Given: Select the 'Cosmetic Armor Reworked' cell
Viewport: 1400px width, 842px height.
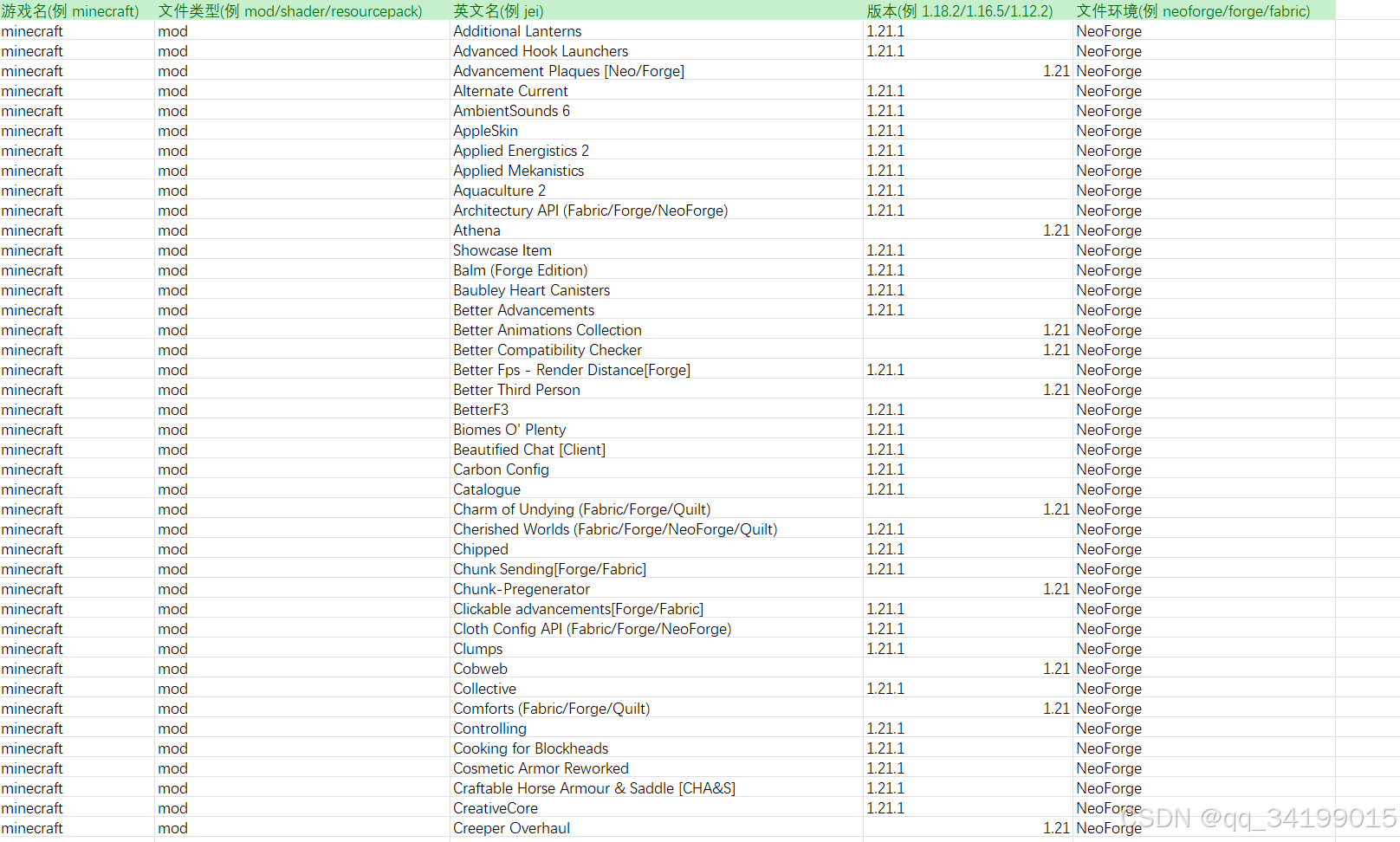Looking at the screenshot, I should tap(657, 768).
